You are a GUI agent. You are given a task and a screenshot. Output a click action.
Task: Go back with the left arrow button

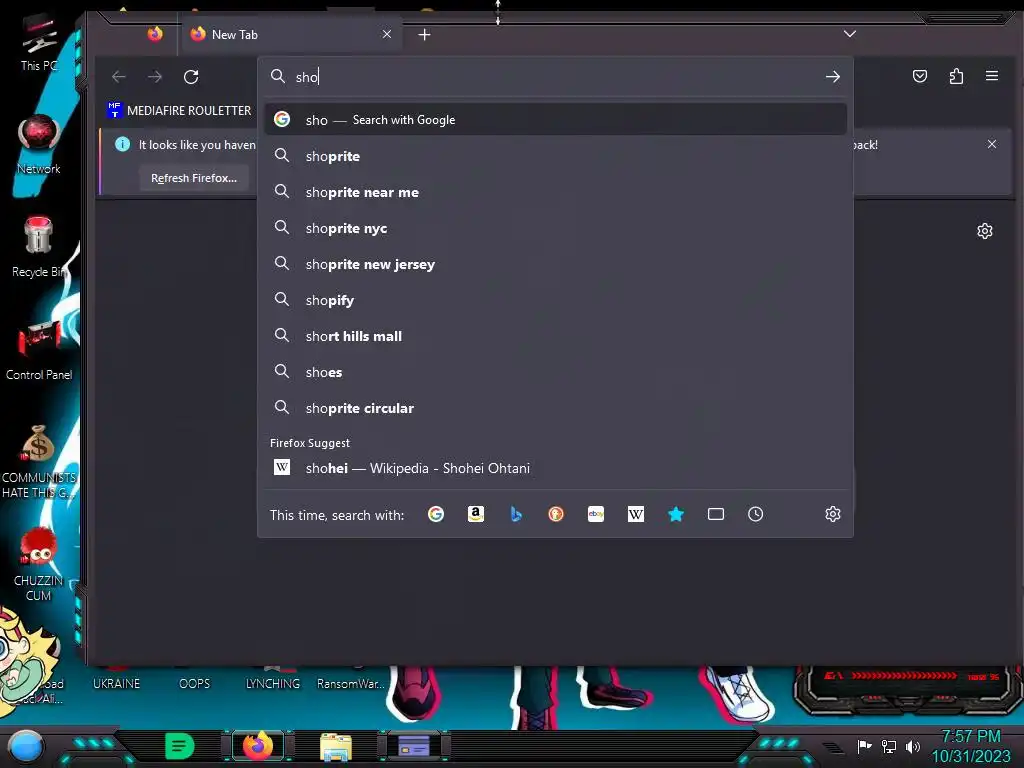coord(119,77)
